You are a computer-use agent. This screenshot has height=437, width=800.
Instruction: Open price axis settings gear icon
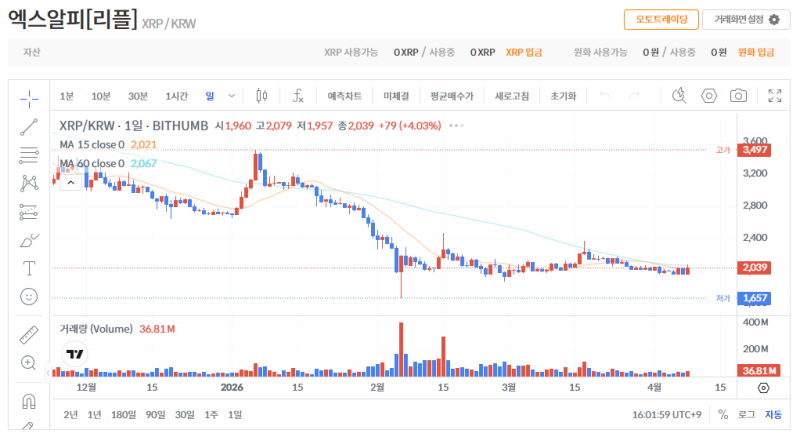click(763, 388)
